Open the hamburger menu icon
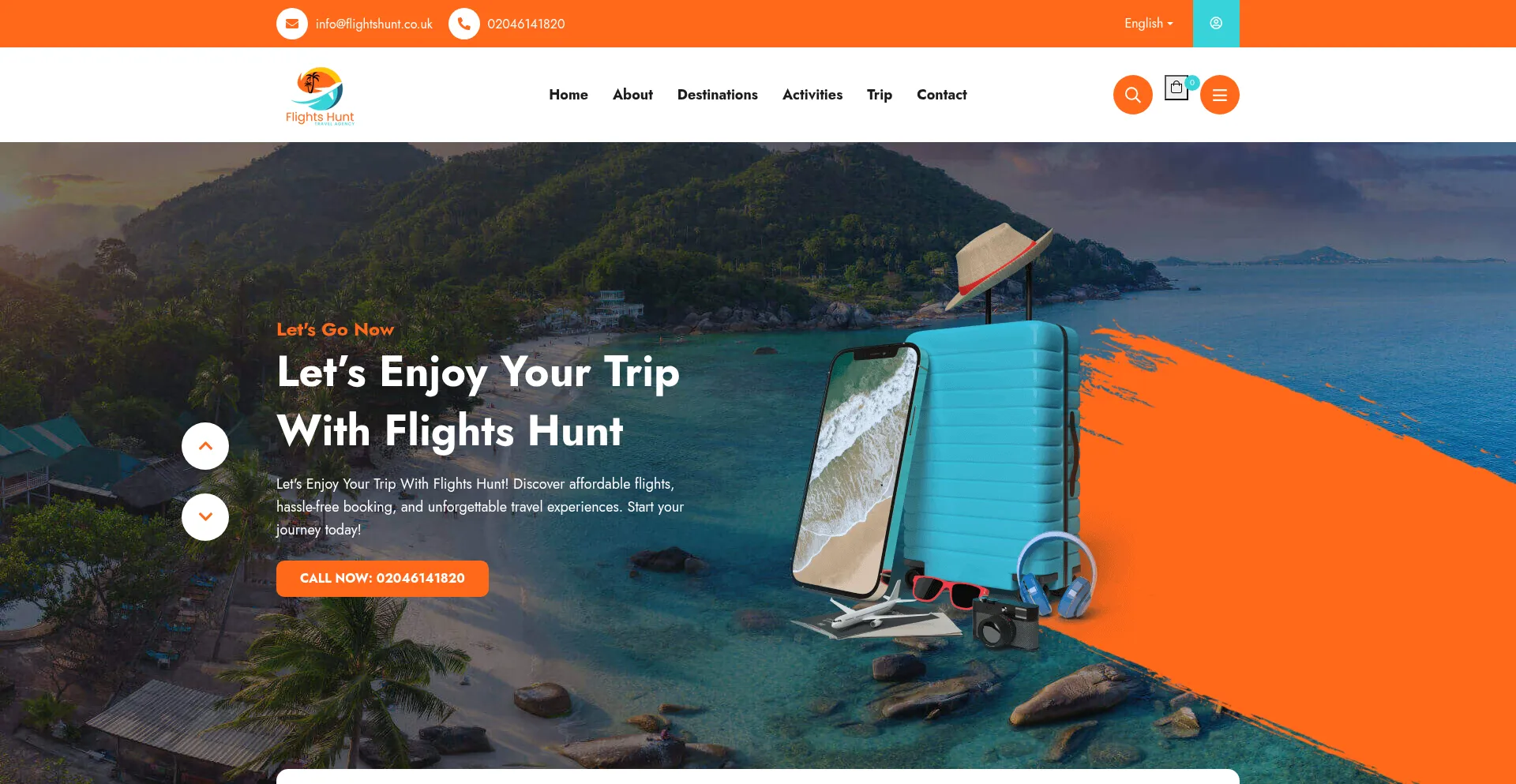Viewport: 1516px width, 784px height. click(1219, 95)
